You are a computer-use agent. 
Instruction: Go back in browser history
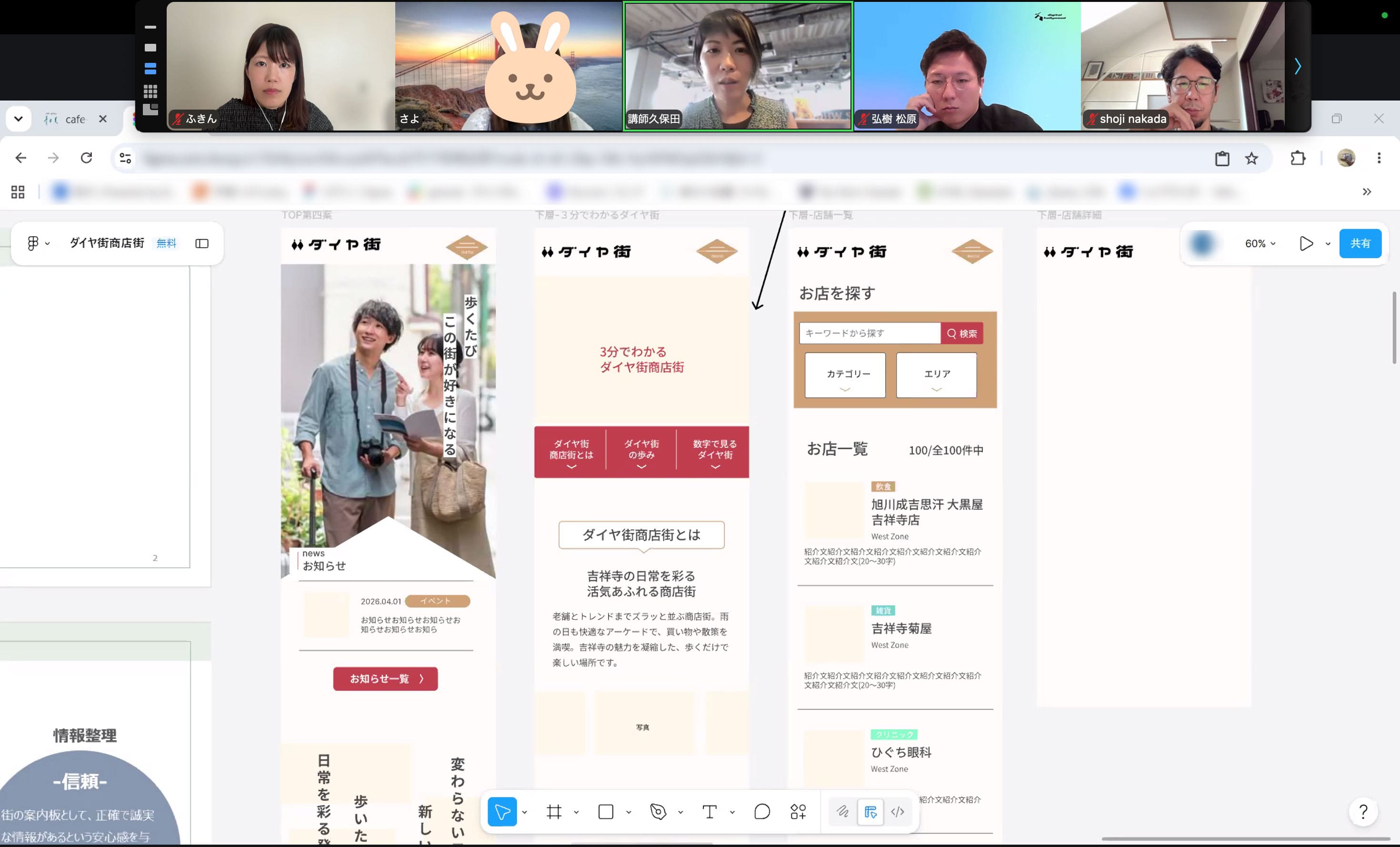pos(21,158)
